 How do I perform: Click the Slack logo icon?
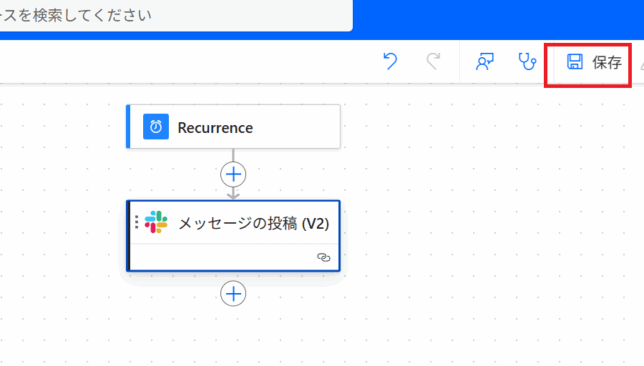156,222
